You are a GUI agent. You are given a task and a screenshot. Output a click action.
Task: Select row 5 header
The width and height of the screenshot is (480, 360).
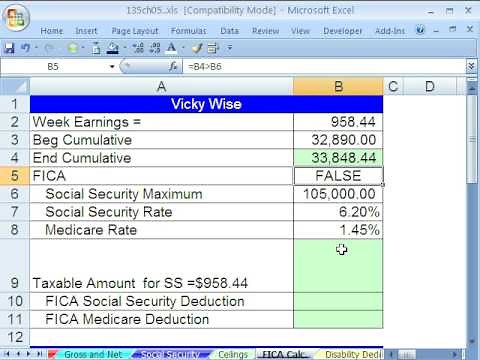(15, 176)
